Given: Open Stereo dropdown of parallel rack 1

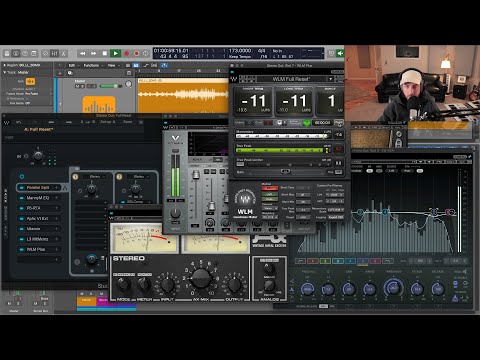Looking at the screenshot, I should click(x=96, y=176).
